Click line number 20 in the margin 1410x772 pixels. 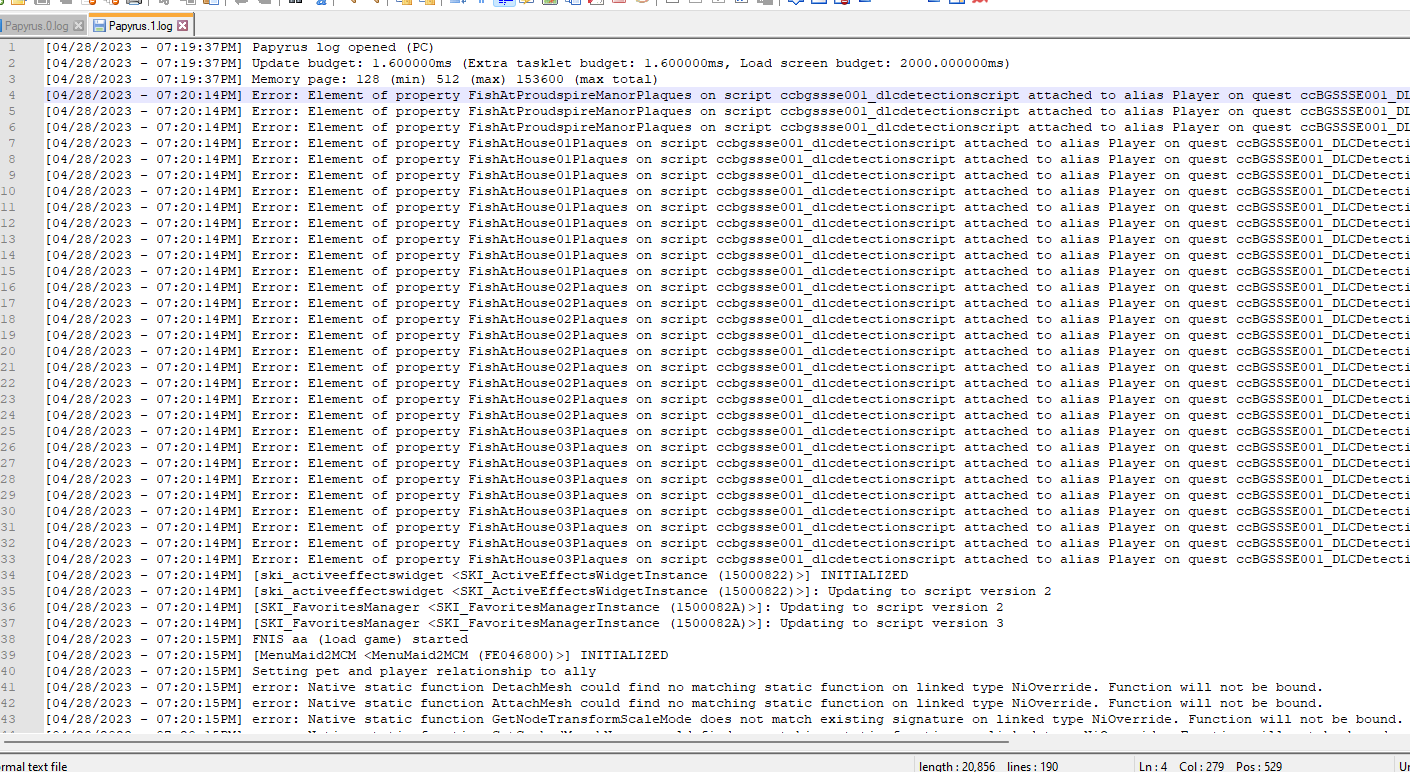tap(8, 351)
